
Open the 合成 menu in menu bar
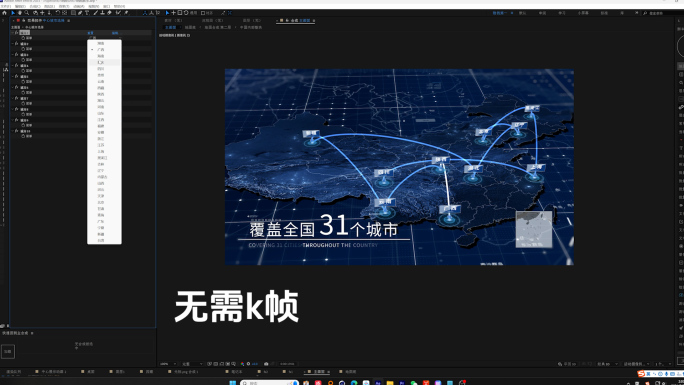coord(35,6)
